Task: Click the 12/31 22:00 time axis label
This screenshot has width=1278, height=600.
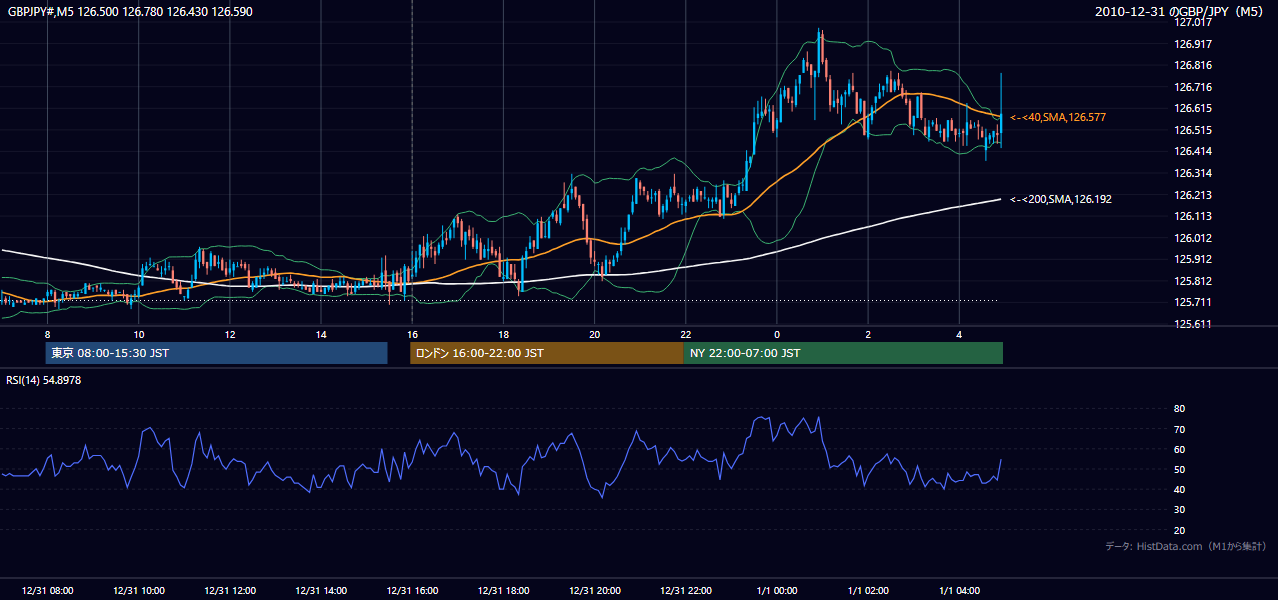Action: pos(685,590)
